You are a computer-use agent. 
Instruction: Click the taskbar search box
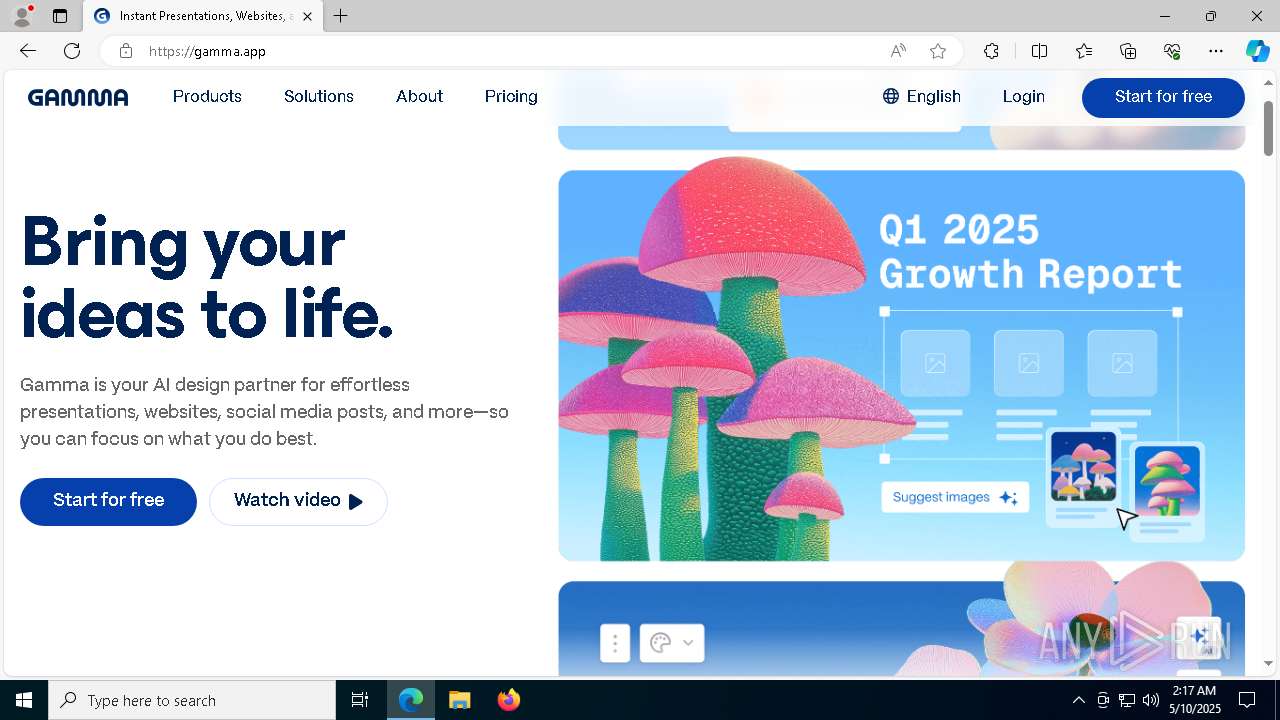[x=192, y=700]
